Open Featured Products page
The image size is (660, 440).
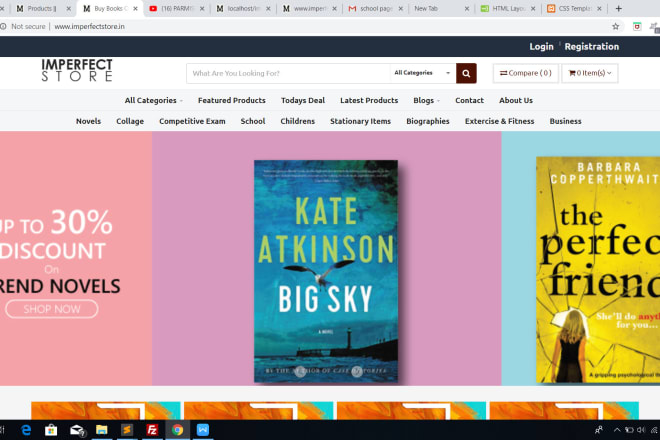232,100
